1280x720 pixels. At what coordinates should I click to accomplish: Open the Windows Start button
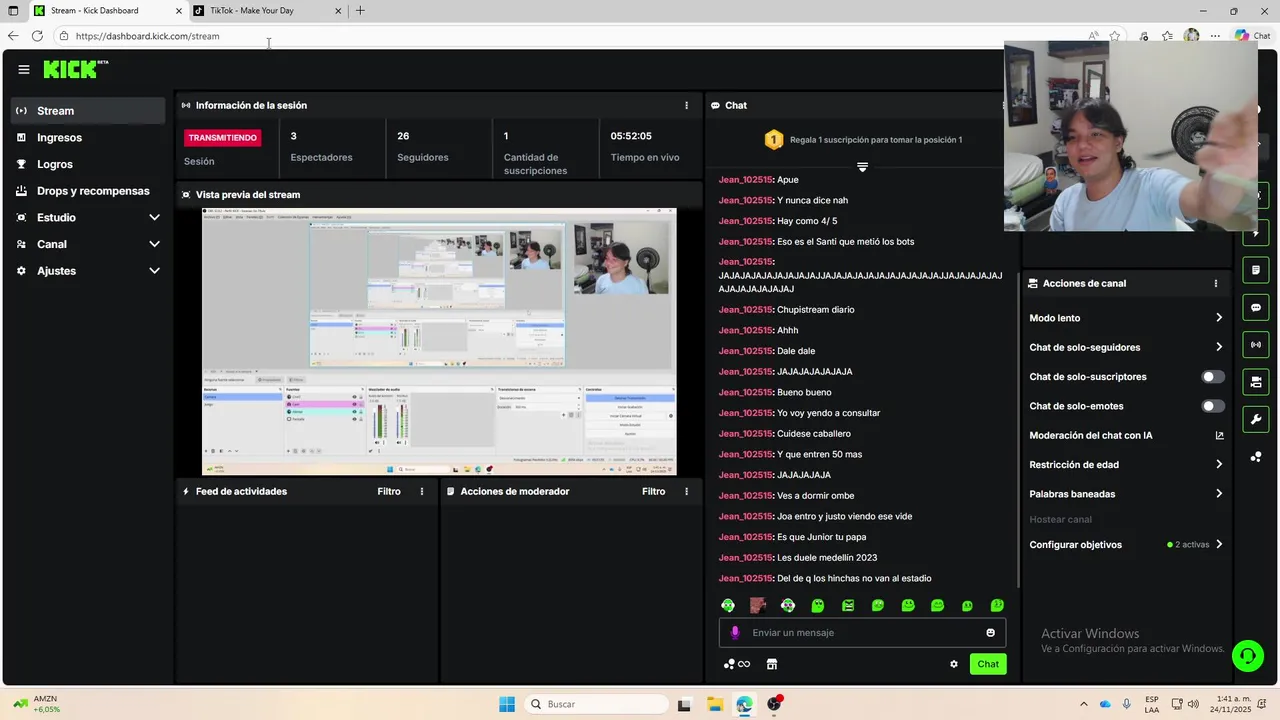507,704
